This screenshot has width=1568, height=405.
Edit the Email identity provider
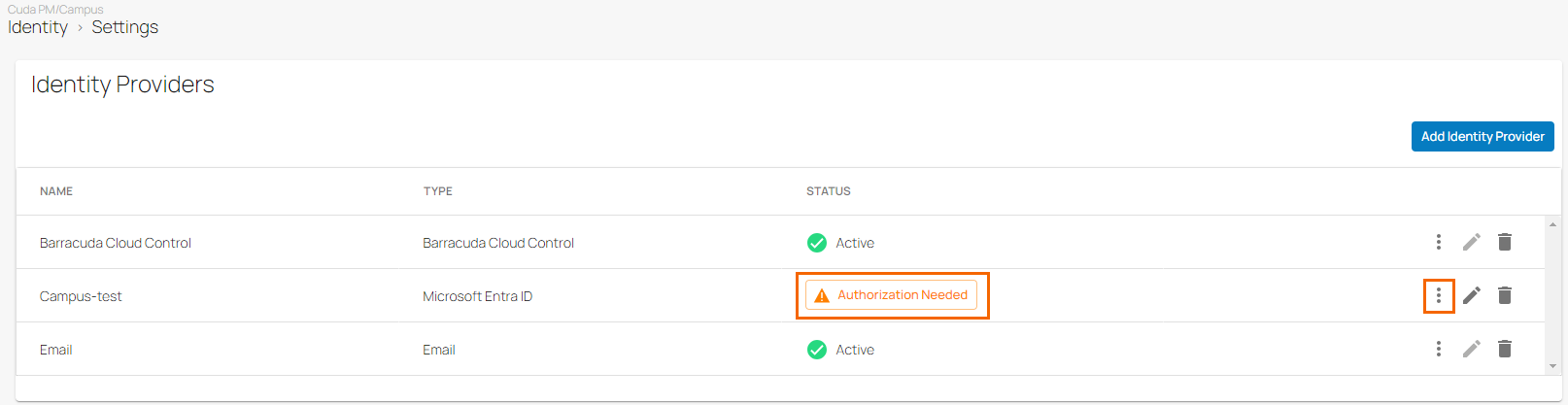[1472, 349]
